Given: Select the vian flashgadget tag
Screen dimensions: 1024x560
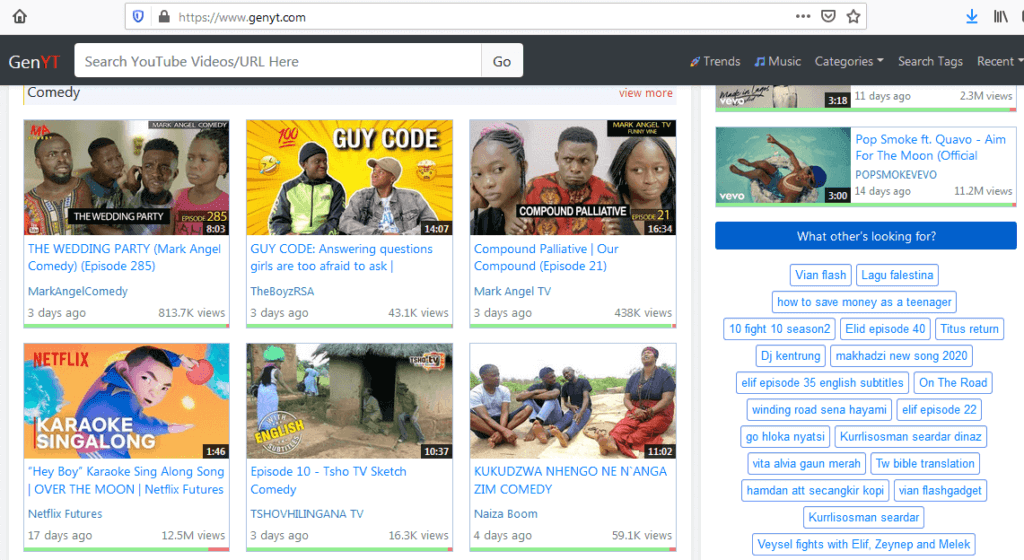Looking at the screenshot, I should click(940, 490).
